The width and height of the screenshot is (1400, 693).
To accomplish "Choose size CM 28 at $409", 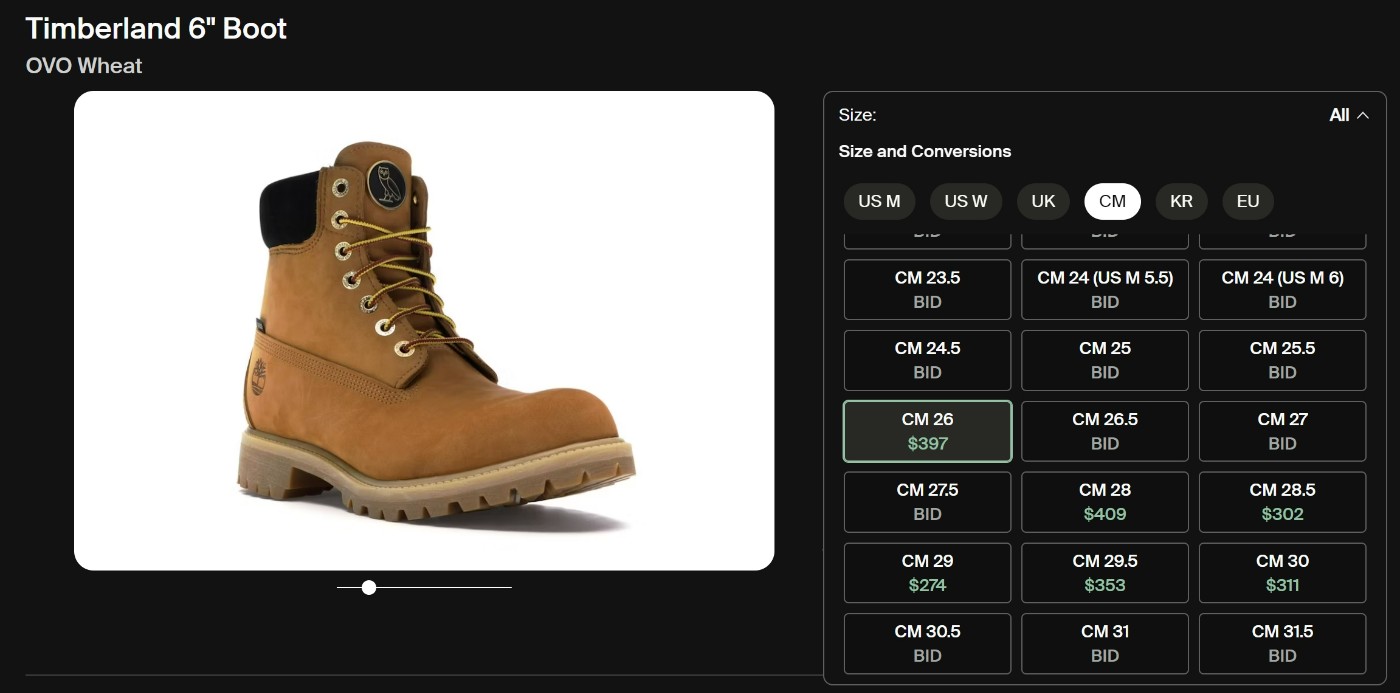I will click(1104, 502).
